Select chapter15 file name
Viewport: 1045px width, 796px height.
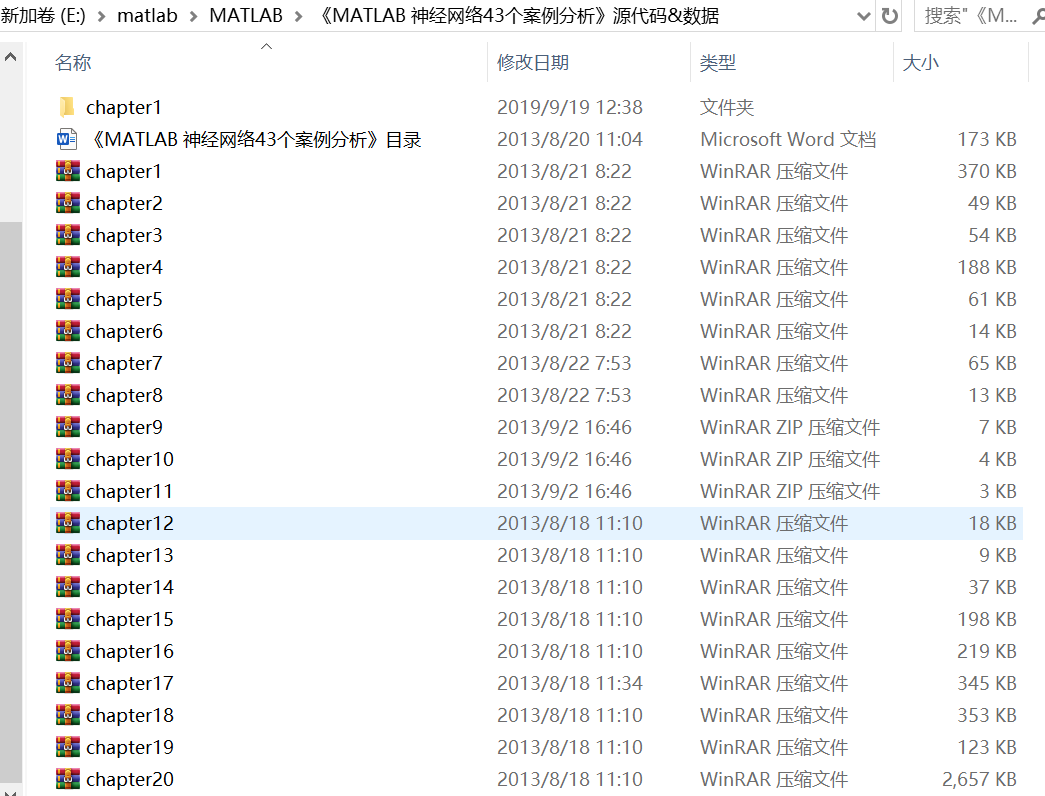tap(130, 619)
